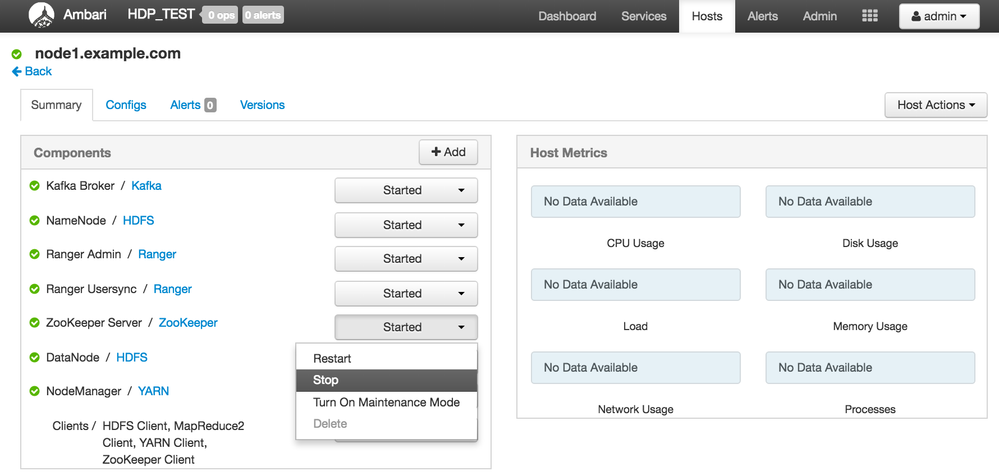Choose Restart in the ZooKeeper menu

tap(332, 358)
